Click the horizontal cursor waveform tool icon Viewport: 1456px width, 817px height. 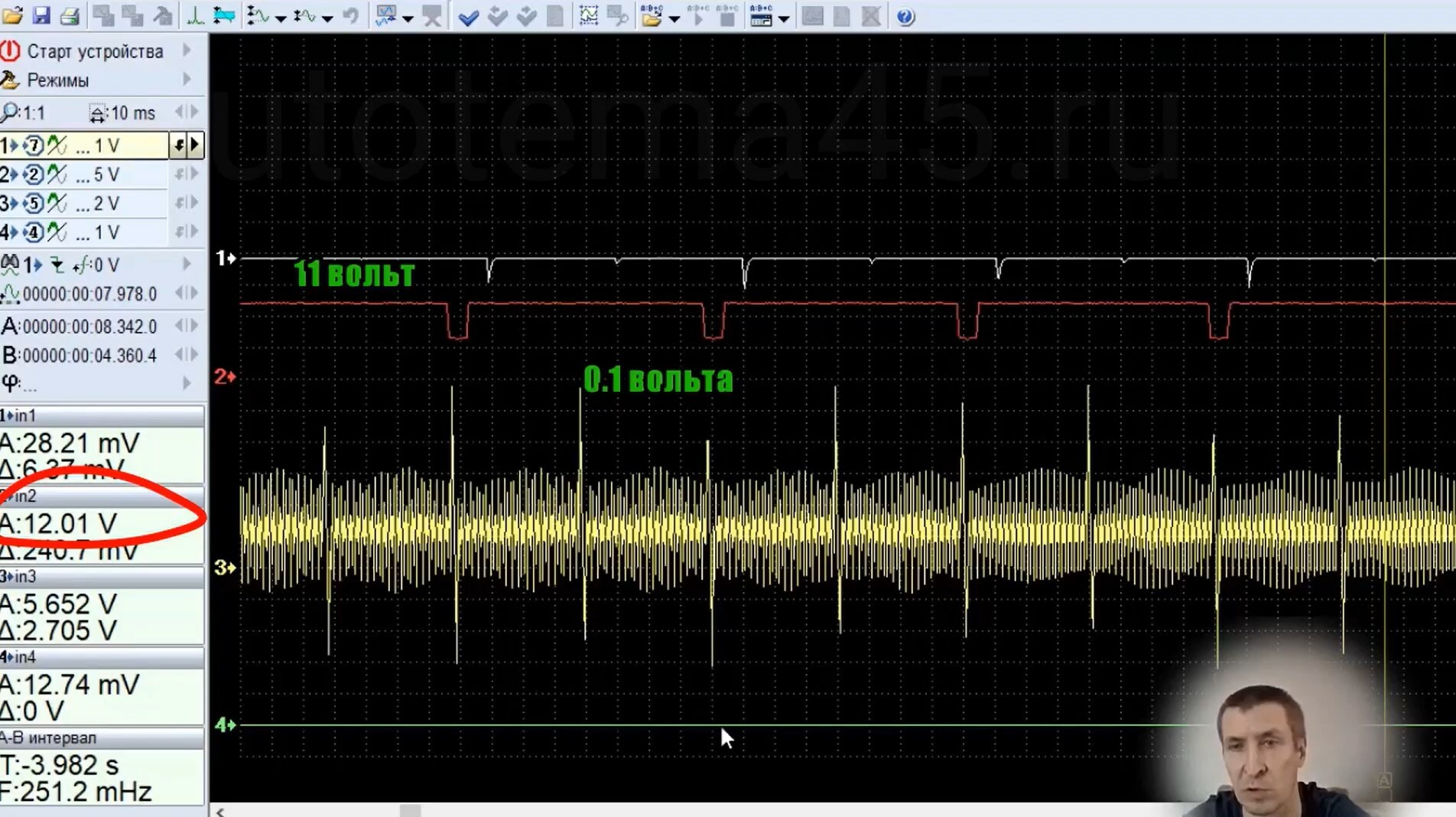305,15
